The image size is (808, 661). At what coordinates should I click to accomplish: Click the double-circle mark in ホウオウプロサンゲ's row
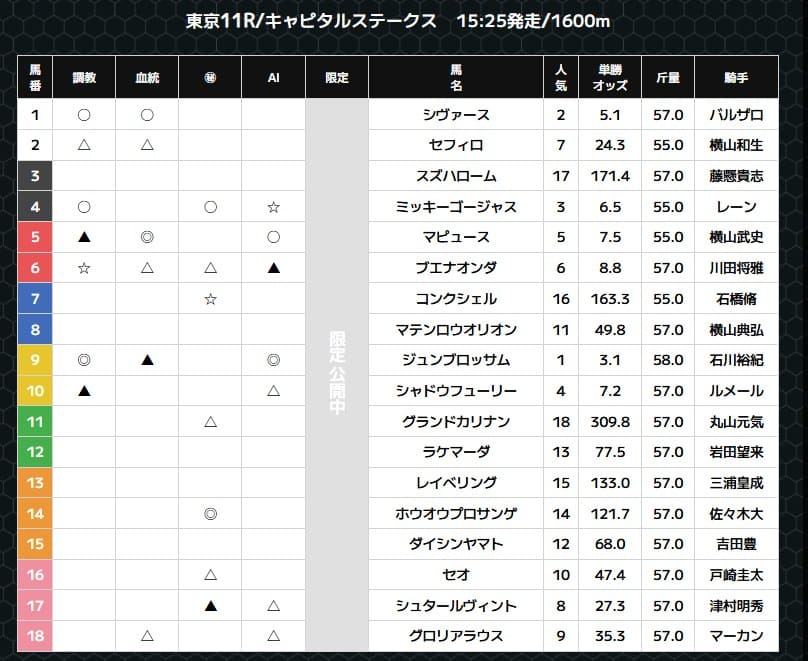(210, 513)
